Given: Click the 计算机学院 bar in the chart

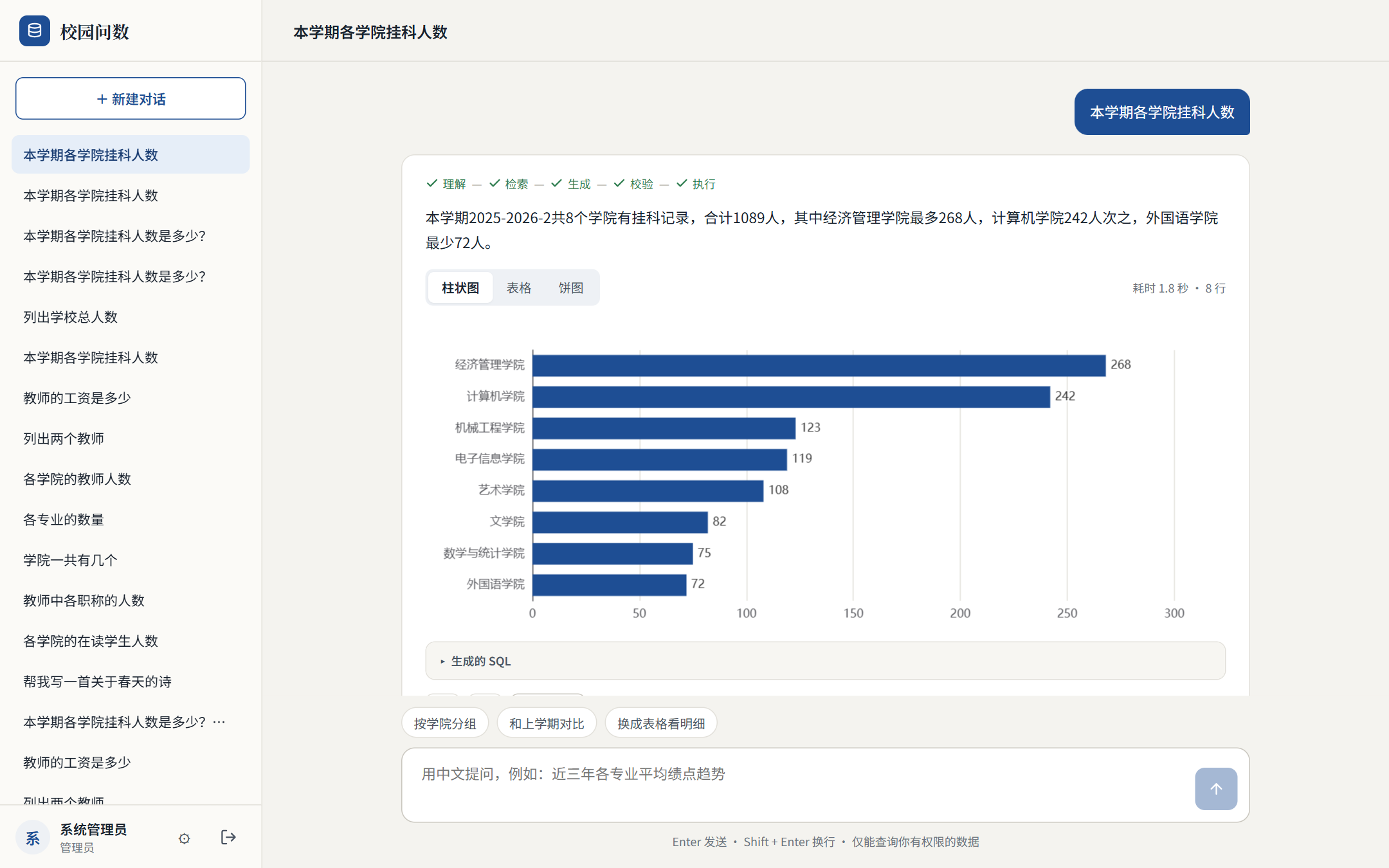Looking at the screenshot, I should (791, 397).
